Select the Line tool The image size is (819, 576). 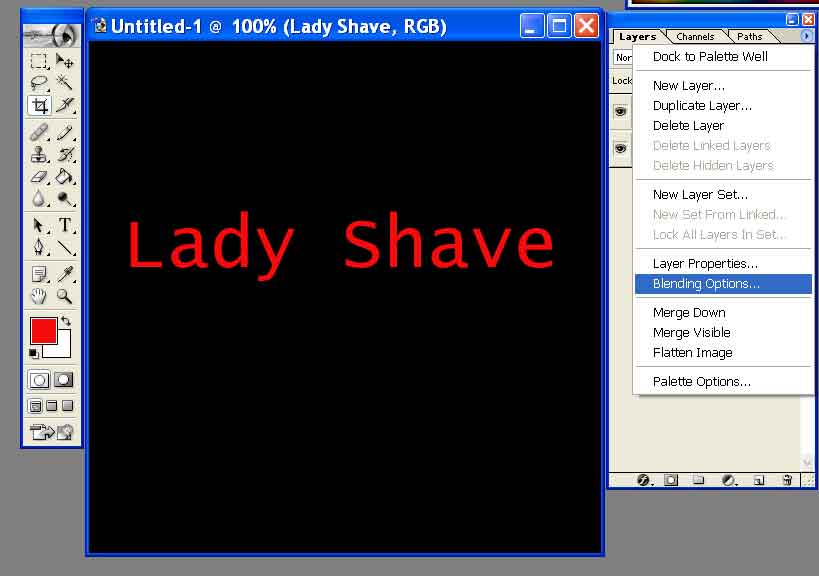(65, 246)
